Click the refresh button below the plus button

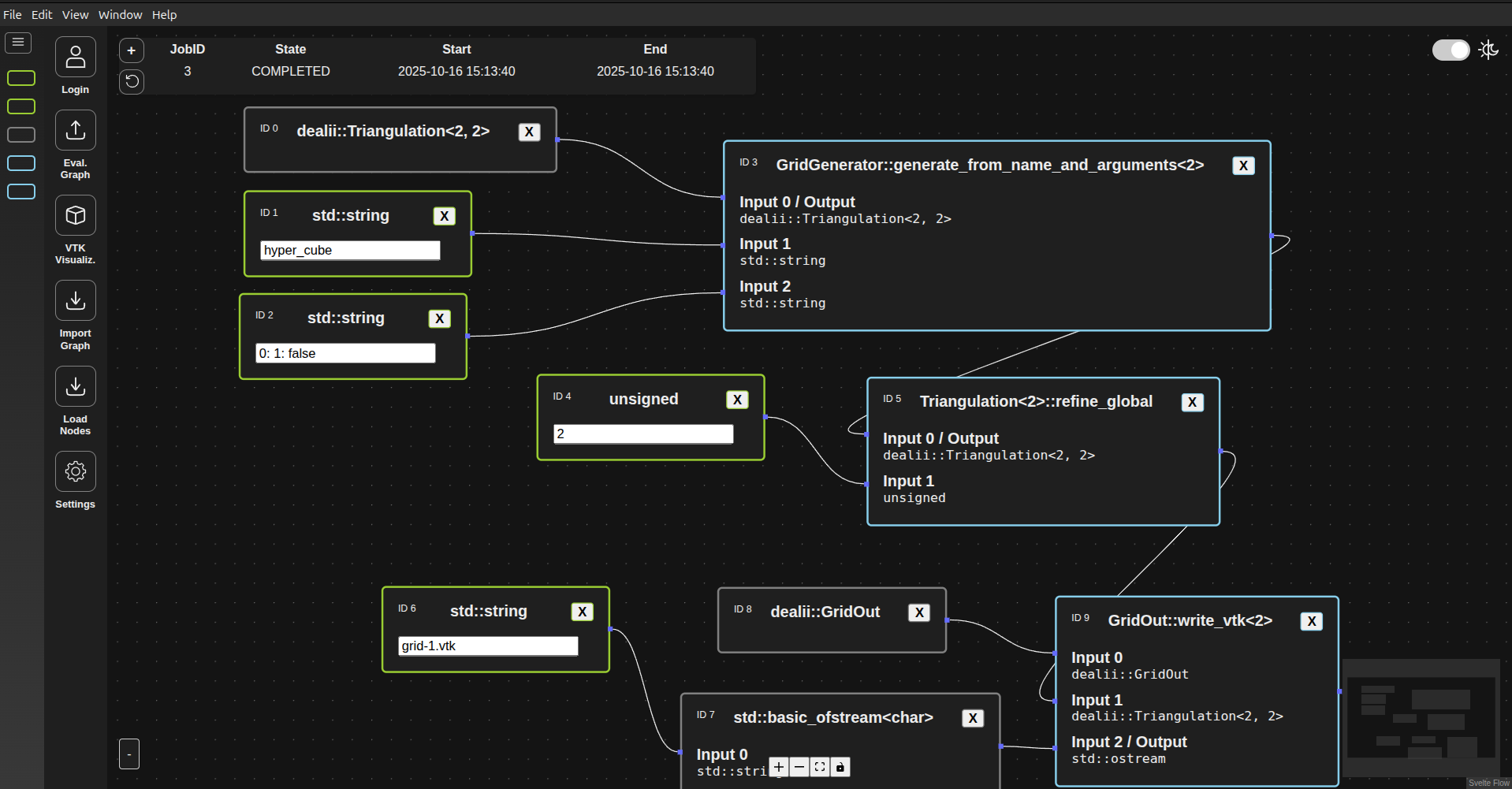(131, 81)
